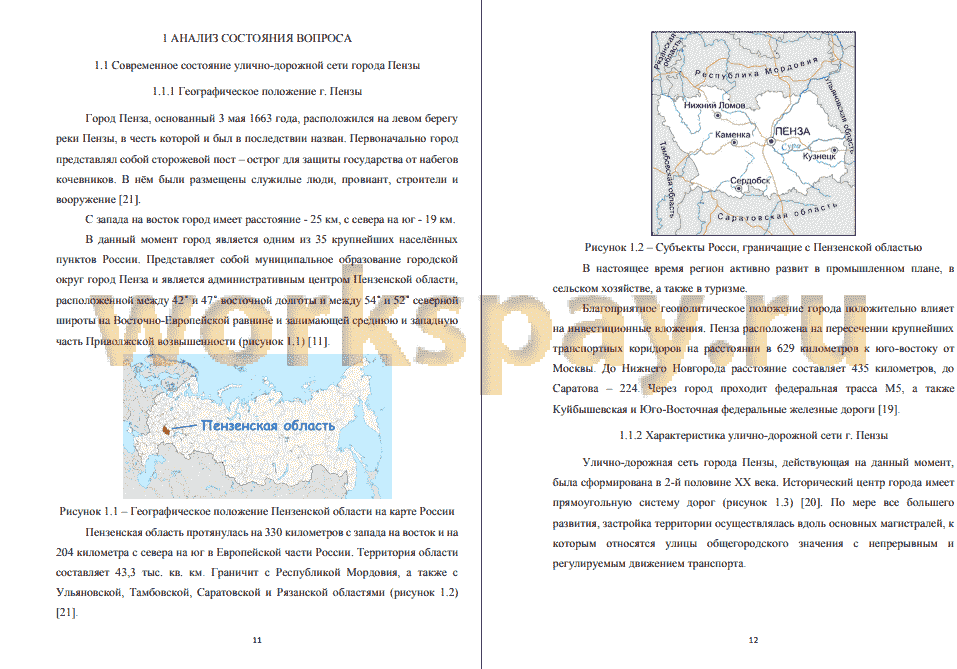
Task: Click the 'ПЕНЗА' label on regional map
Action: coord(792,131)
